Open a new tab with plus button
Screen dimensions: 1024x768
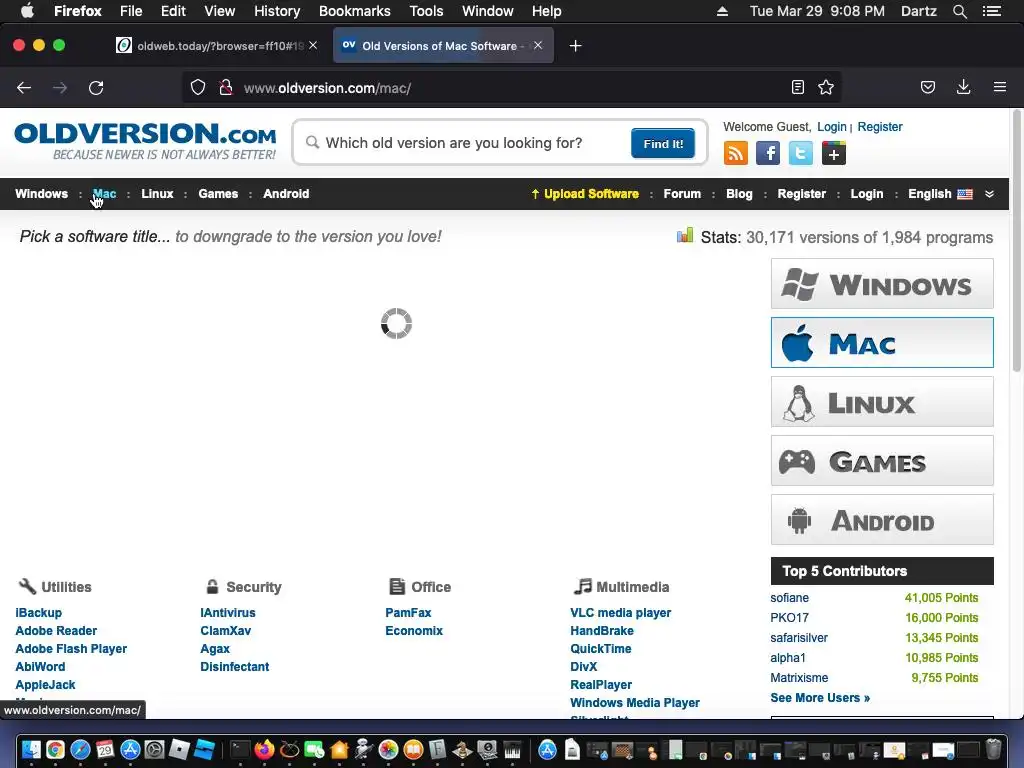[x=575, y=46]
